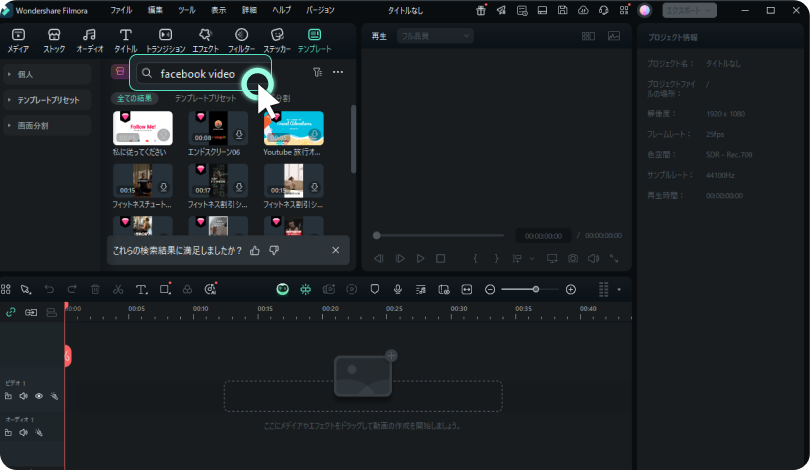Image resolution: width=810 pixels, height=470 pixels.
Task: Click the preview playhead slider
Action: [x=377, y=236]
